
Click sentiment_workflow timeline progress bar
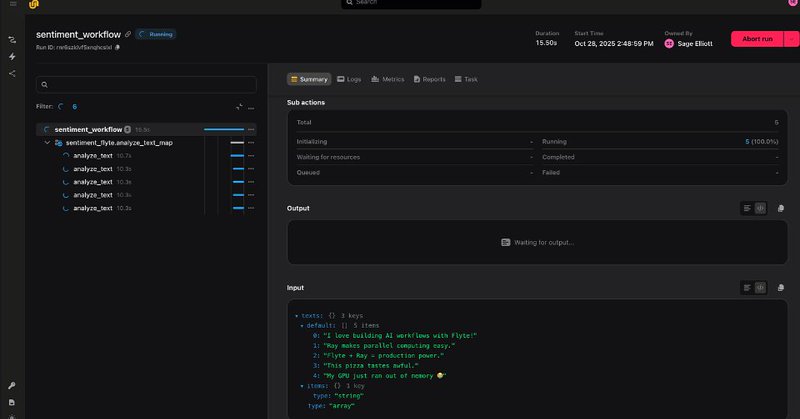coord(223,130)
